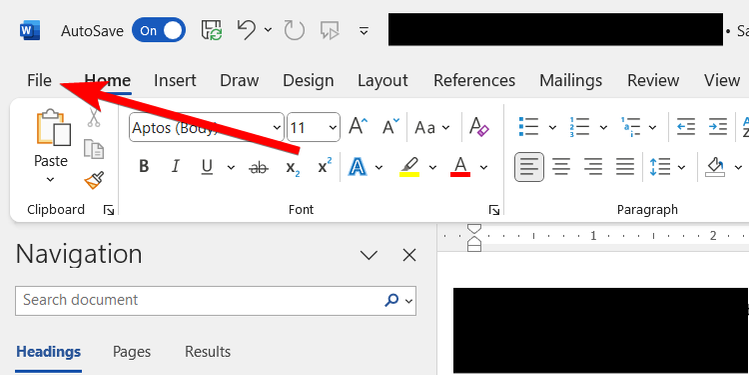Switch to the View tab
This screenshot has width=749, height=375.
[722, 80]
